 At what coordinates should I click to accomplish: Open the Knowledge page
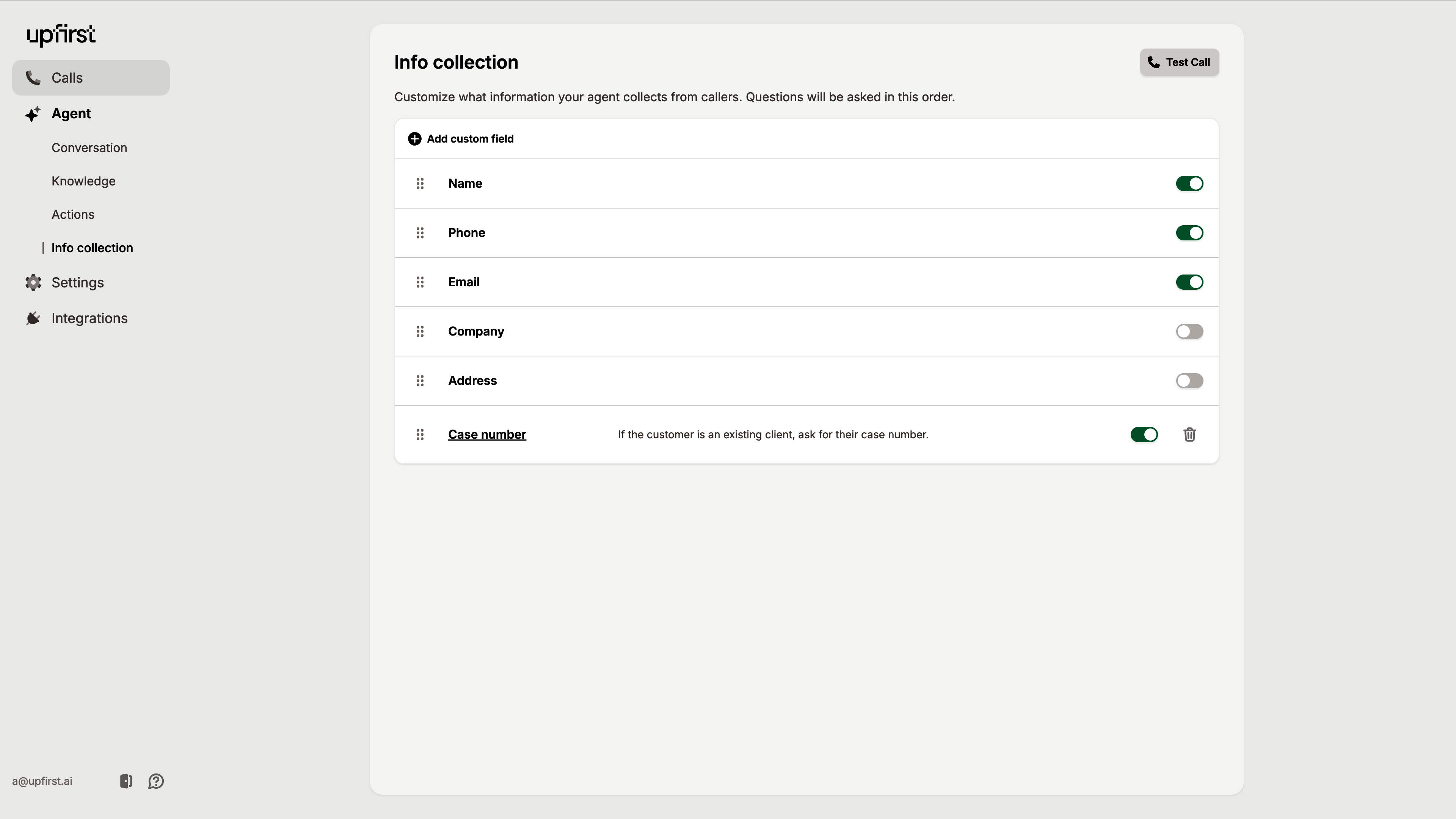coord(83,181)
